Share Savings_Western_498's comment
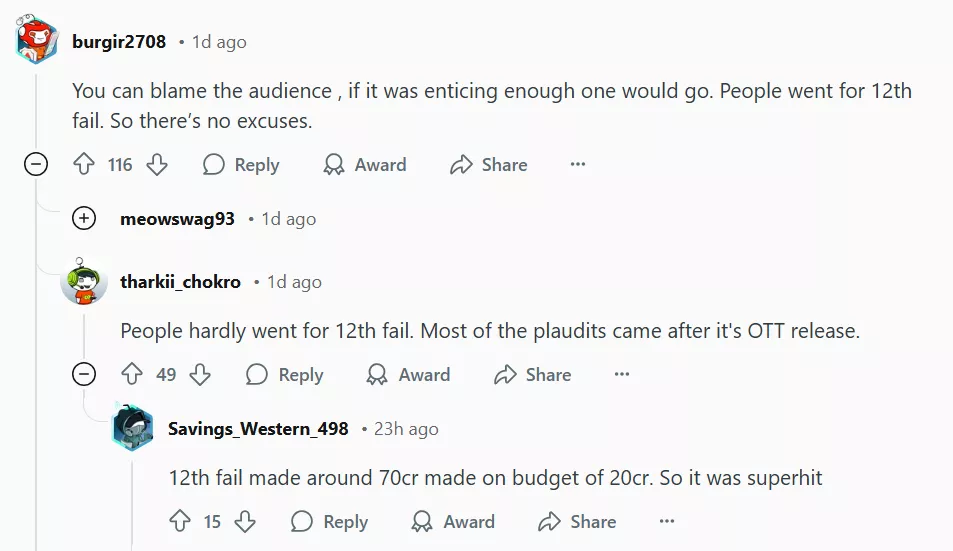 click(577, 522)
